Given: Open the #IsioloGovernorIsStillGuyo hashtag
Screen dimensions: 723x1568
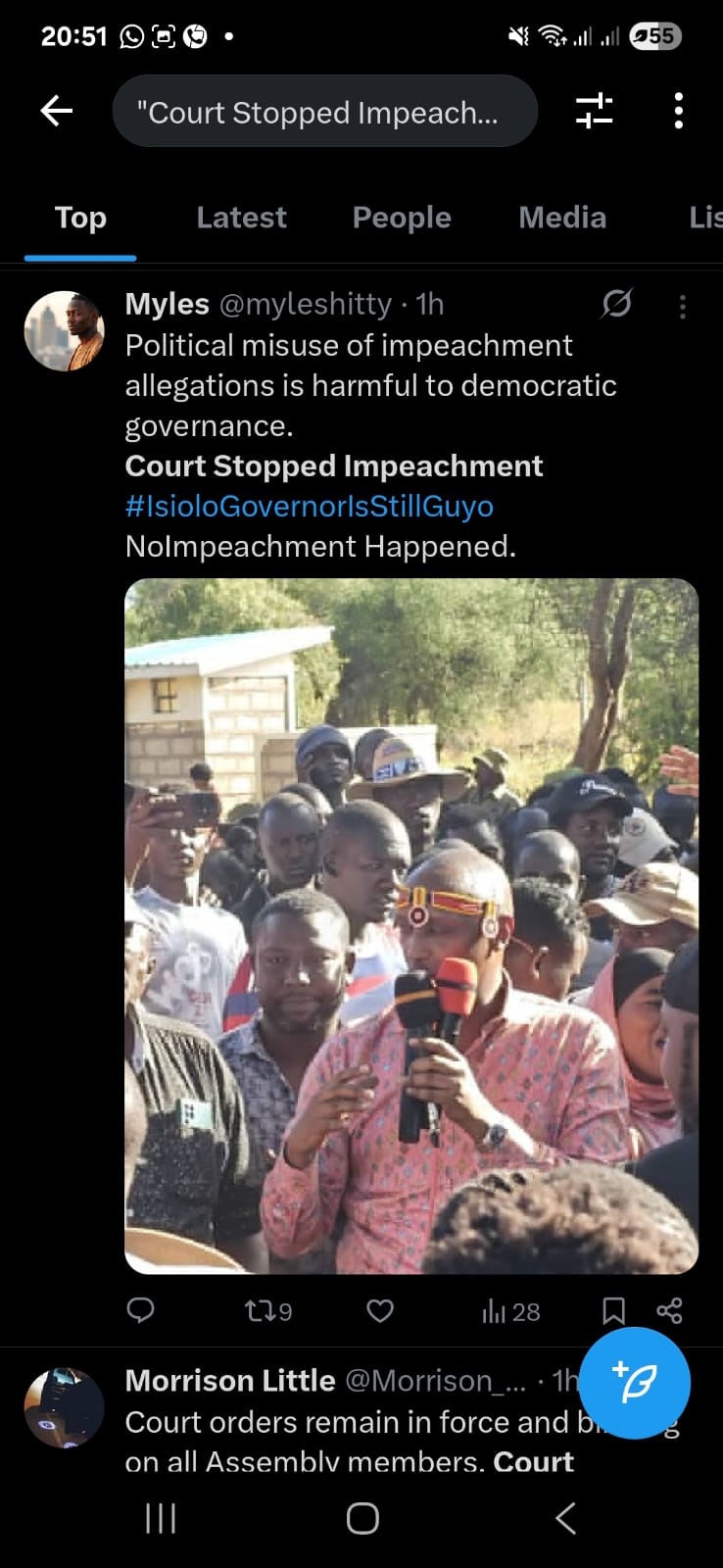Looking at the screenshot, I should point(310,506).
